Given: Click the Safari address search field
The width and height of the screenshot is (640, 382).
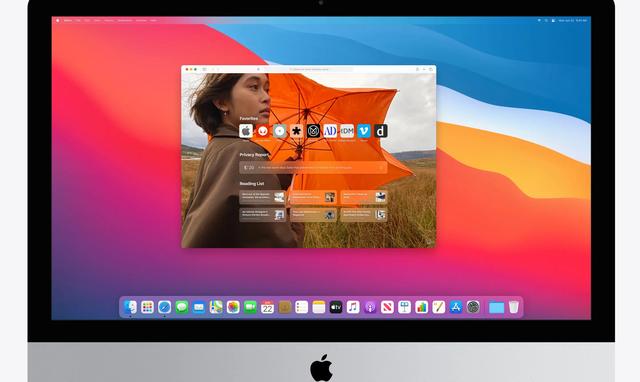Looking at the screenshot, I should click(x=309, y=69).
